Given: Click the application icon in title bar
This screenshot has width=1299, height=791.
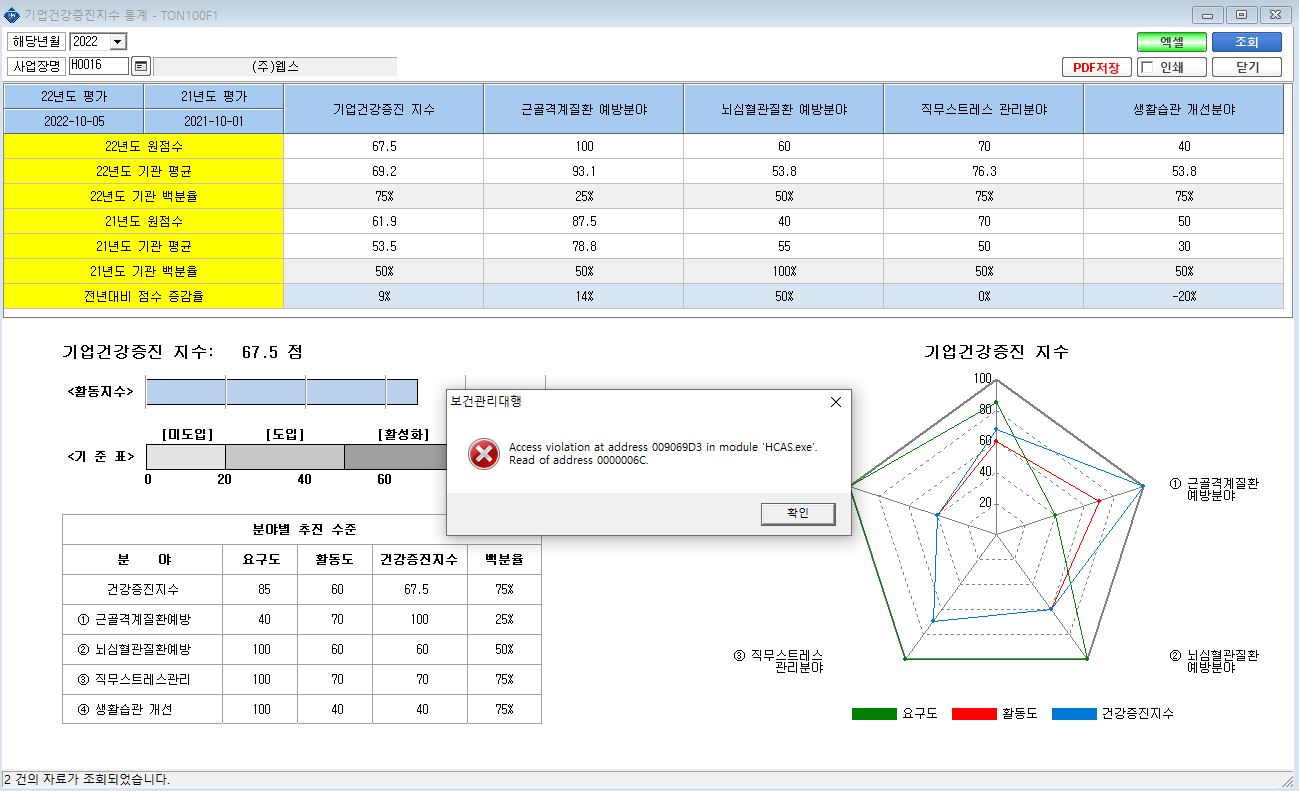Looking at the screenshot, I should [x=12, y=14].
